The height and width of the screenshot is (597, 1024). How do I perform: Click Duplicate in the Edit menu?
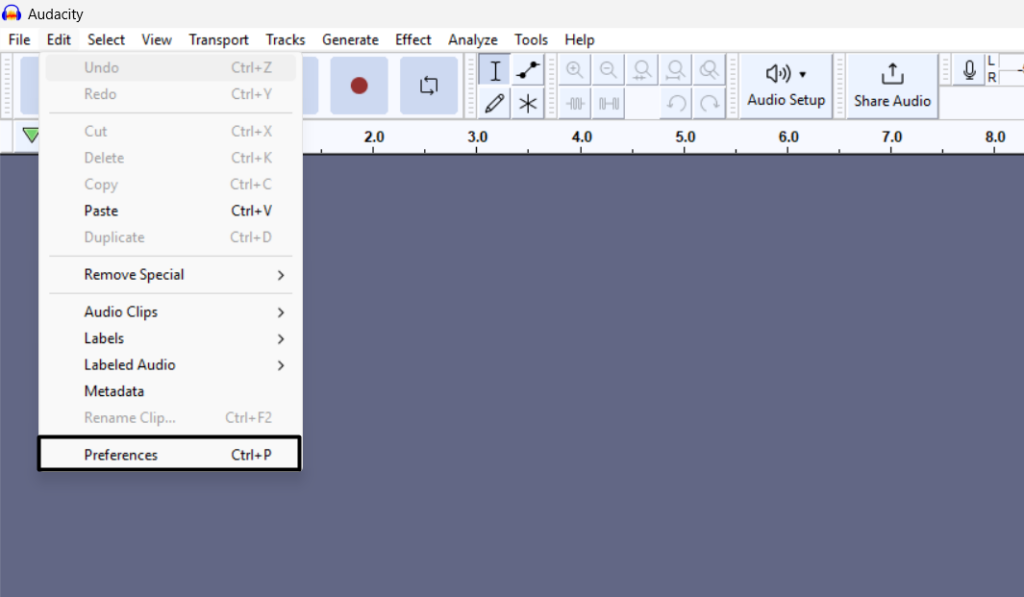coord(170,237)
